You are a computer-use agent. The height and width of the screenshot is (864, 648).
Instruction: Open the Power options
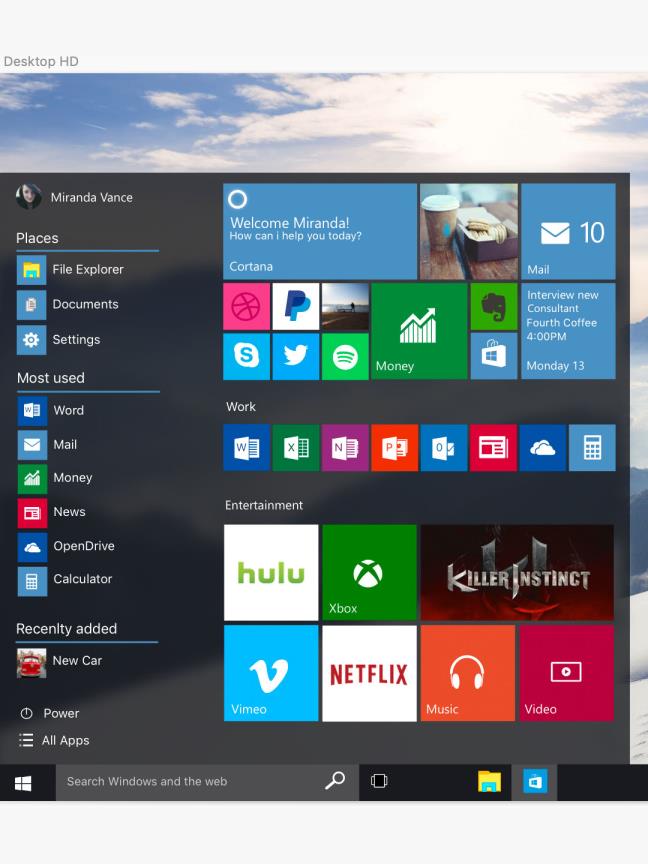[x=50, y=714]
